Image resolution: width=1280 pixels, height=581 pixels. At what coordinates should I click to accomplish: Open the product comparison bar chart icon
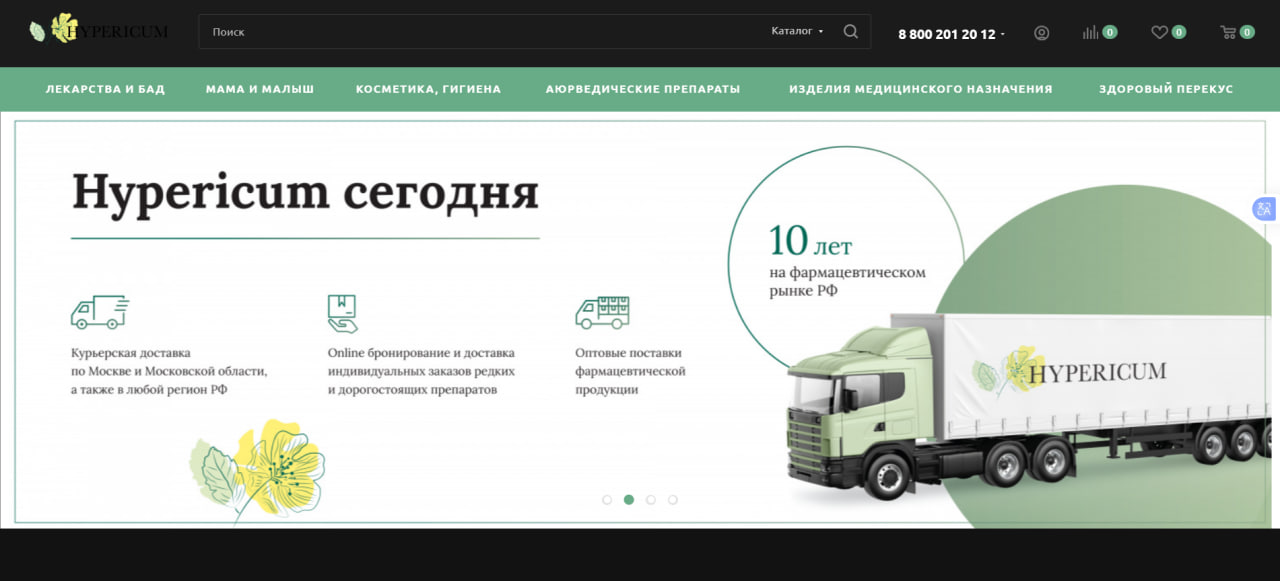pos(1090,33)
